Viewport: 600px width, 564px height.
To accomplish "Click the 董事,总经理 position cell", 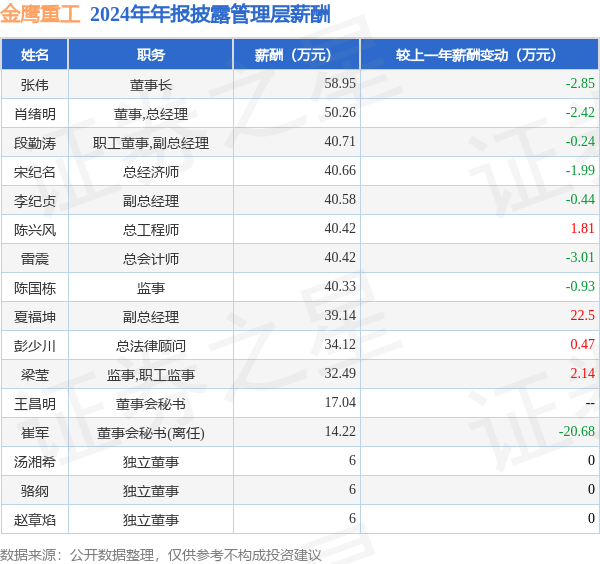I will 151,114.
